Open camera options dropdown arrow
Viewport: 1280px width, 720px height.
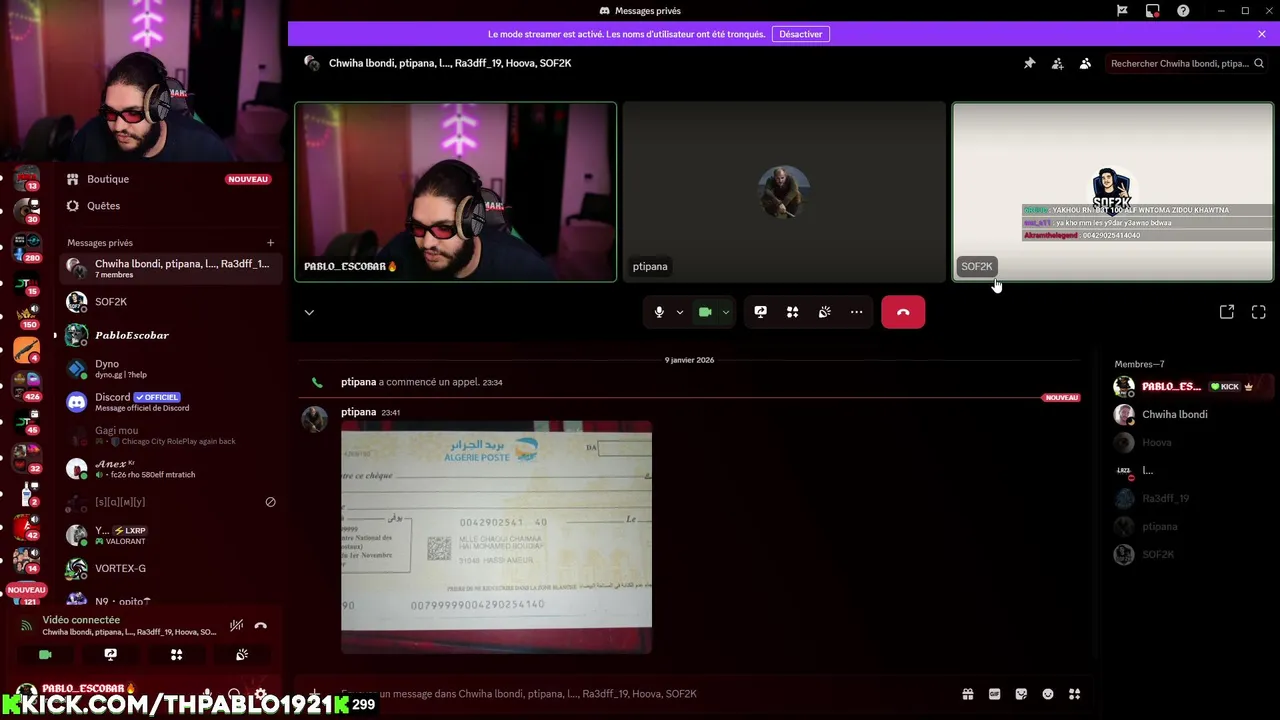point(726,312)
